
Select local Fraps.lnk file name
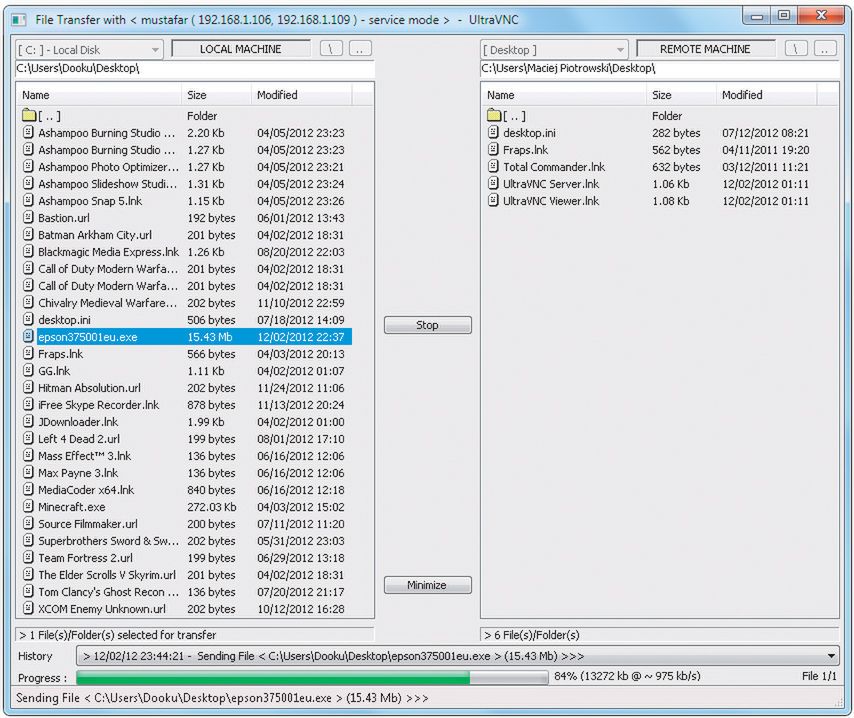pos(60,354)
